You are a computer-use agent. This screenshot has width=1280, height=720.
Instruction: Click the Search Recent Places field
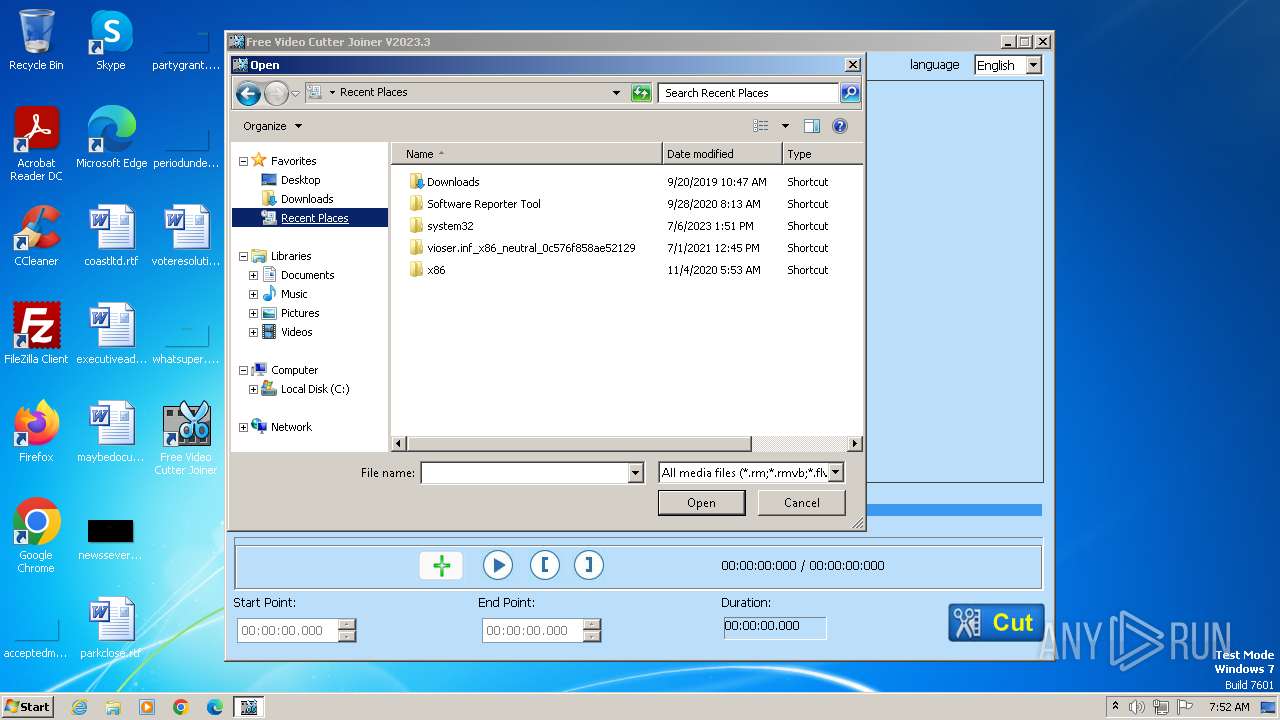pos(748,93)
